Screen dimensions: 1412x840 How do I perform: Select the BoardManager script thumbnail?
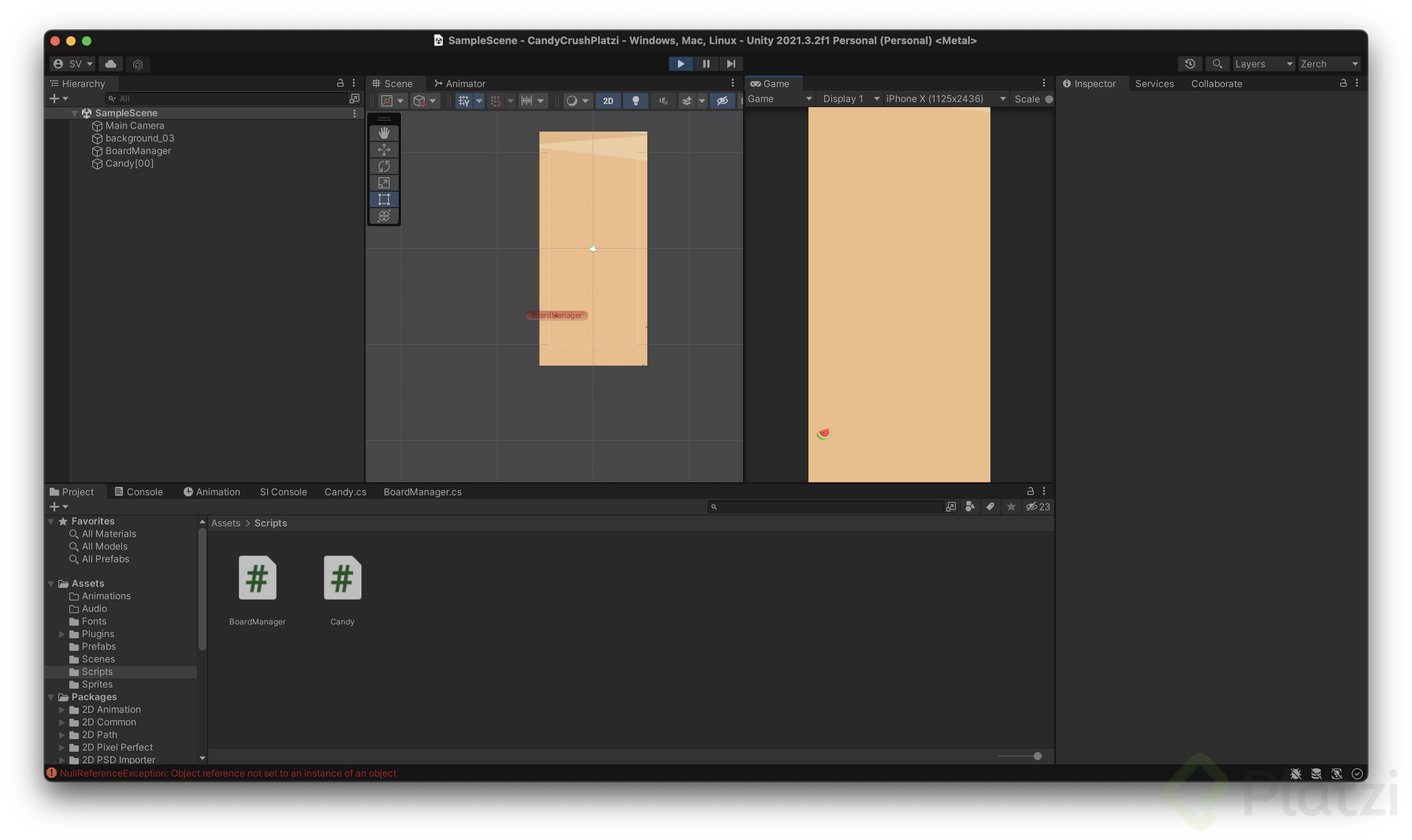click(258, 578)
